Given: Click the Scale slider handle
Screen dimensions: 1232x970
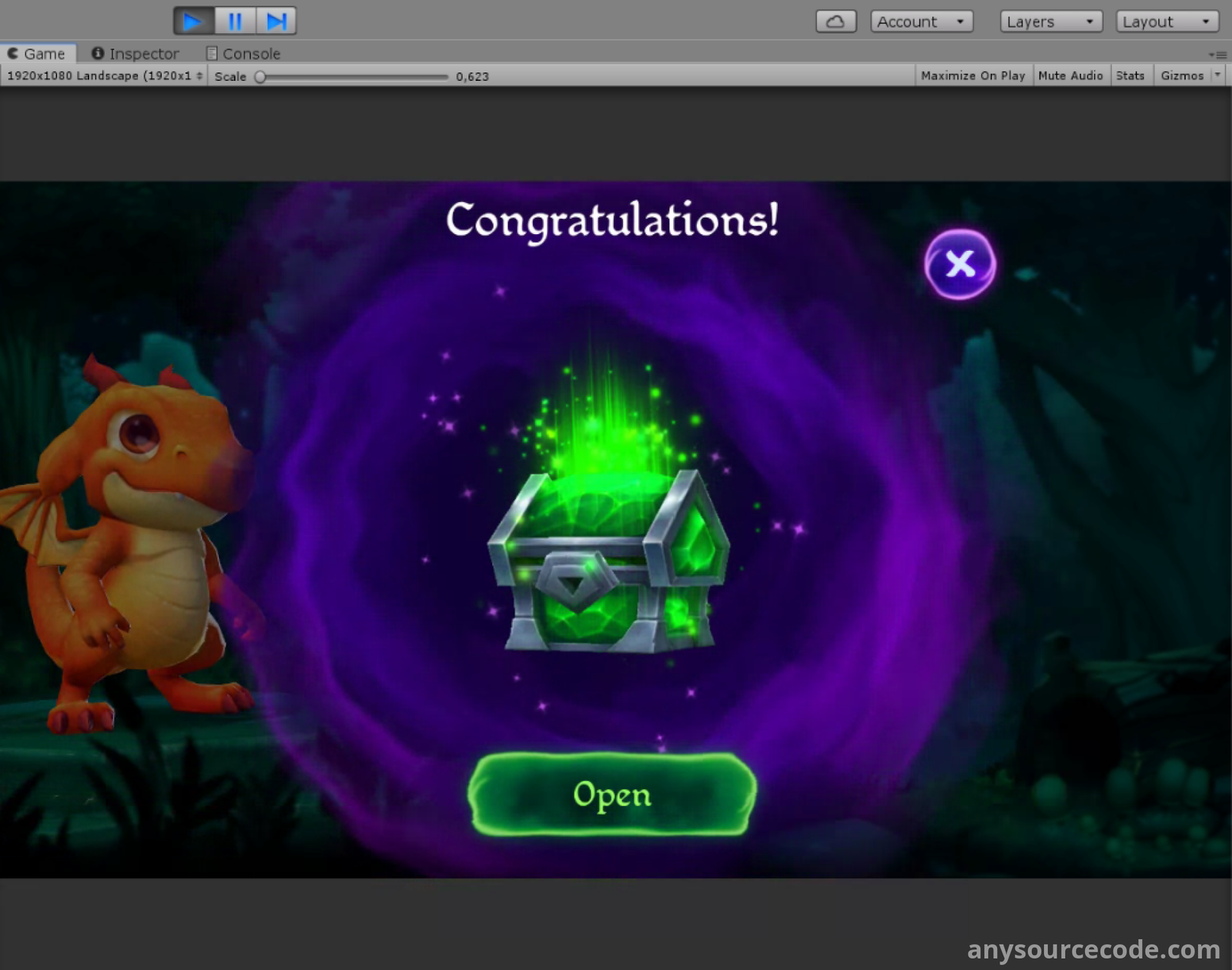Looking at the screenshot, I should 260,77.
